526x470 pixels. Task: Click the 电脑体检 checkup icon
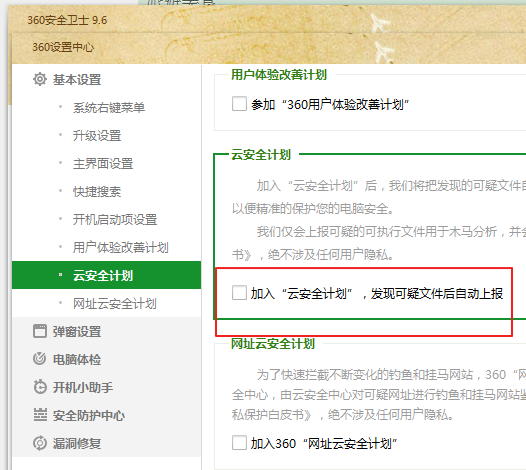pyautogui.click(x=40, y=359)
